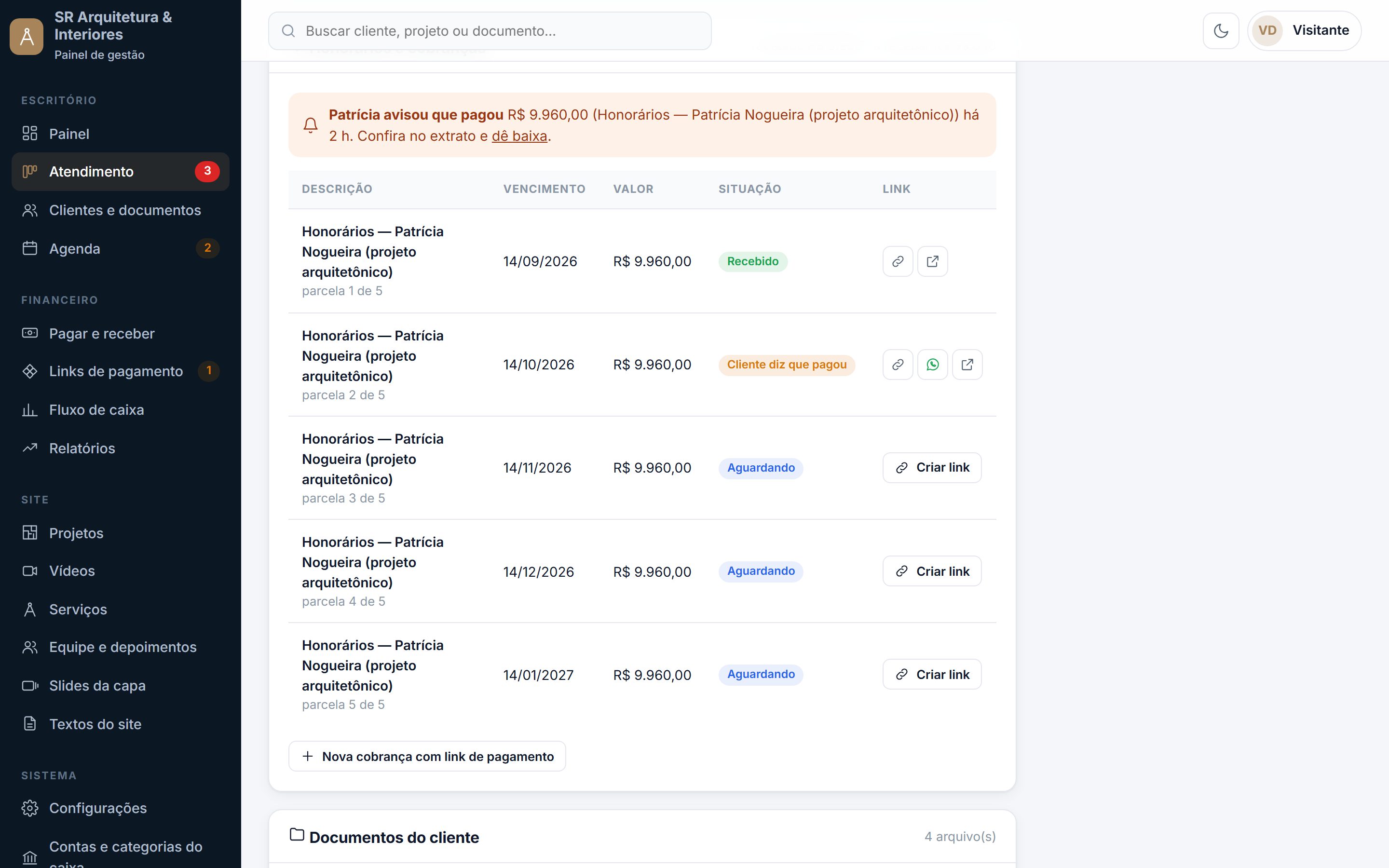This screenshot has height=868, width=1389.
Task: Open Relatórios in sidebar
Action: [121, 448]
